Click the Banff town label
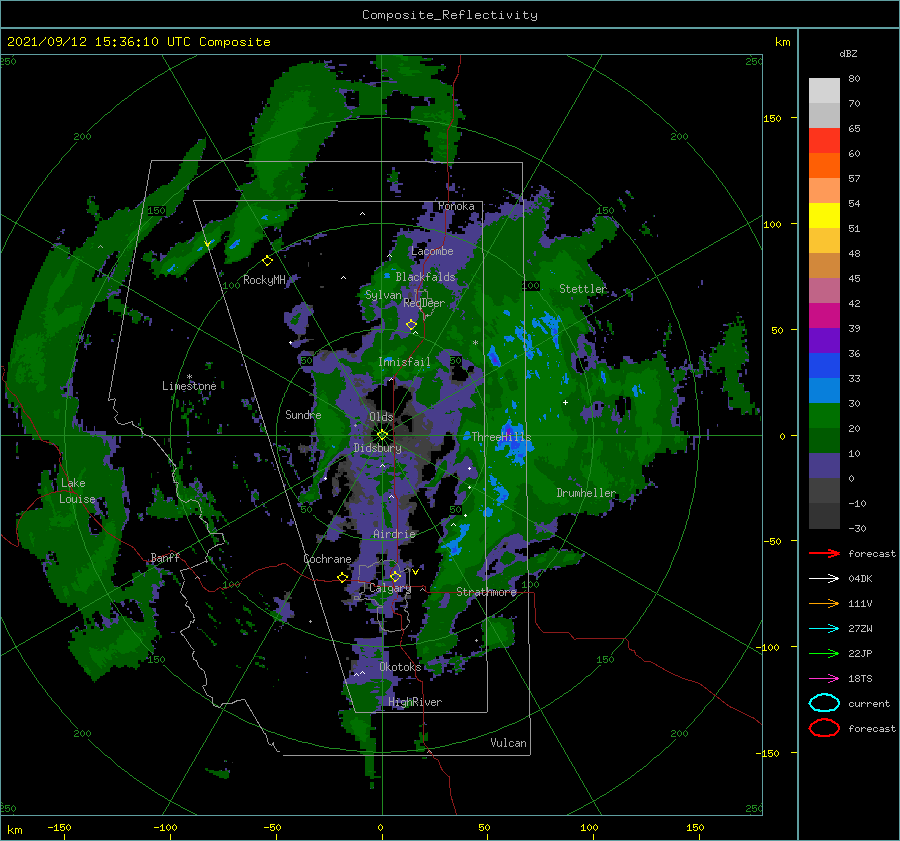900x841 pixels. tap(165, 557)
